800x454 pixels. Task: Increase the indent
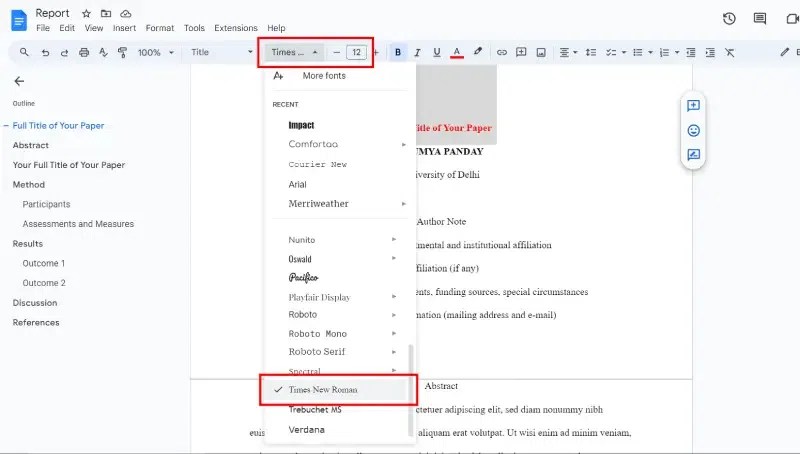pyautogui.click(x=710, y=52)
